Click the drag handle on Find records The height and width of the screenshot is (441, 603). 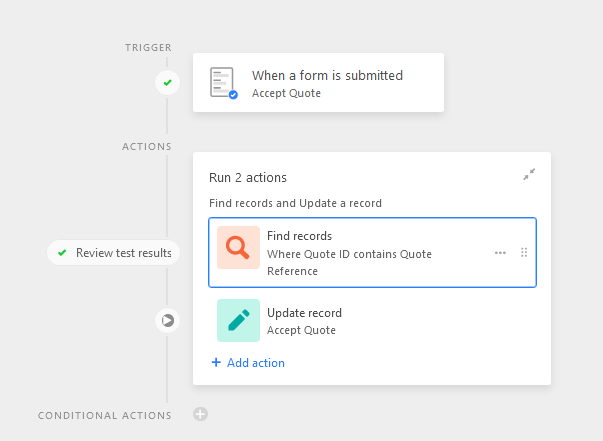tap(524, 252)
